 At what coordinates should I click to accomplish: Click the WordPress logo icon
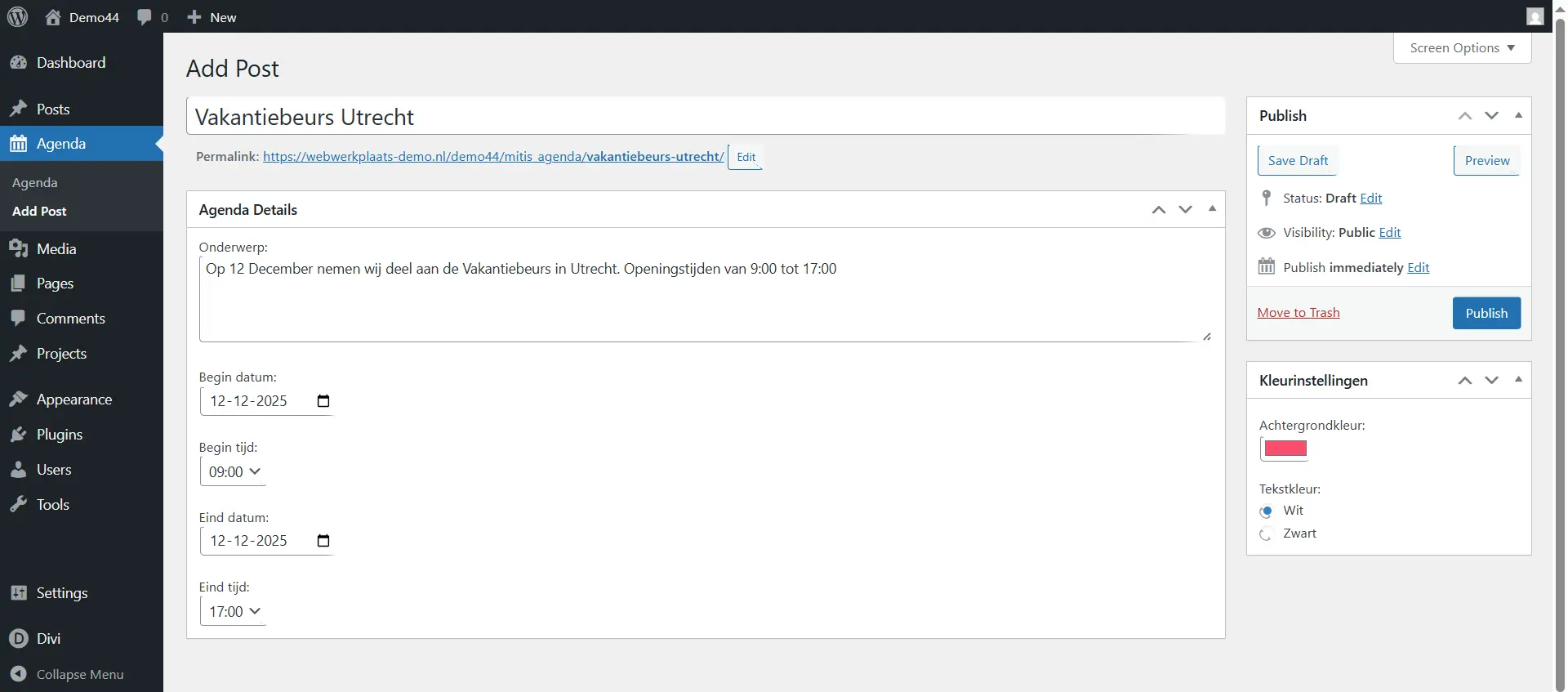click(x=17, y=16)
